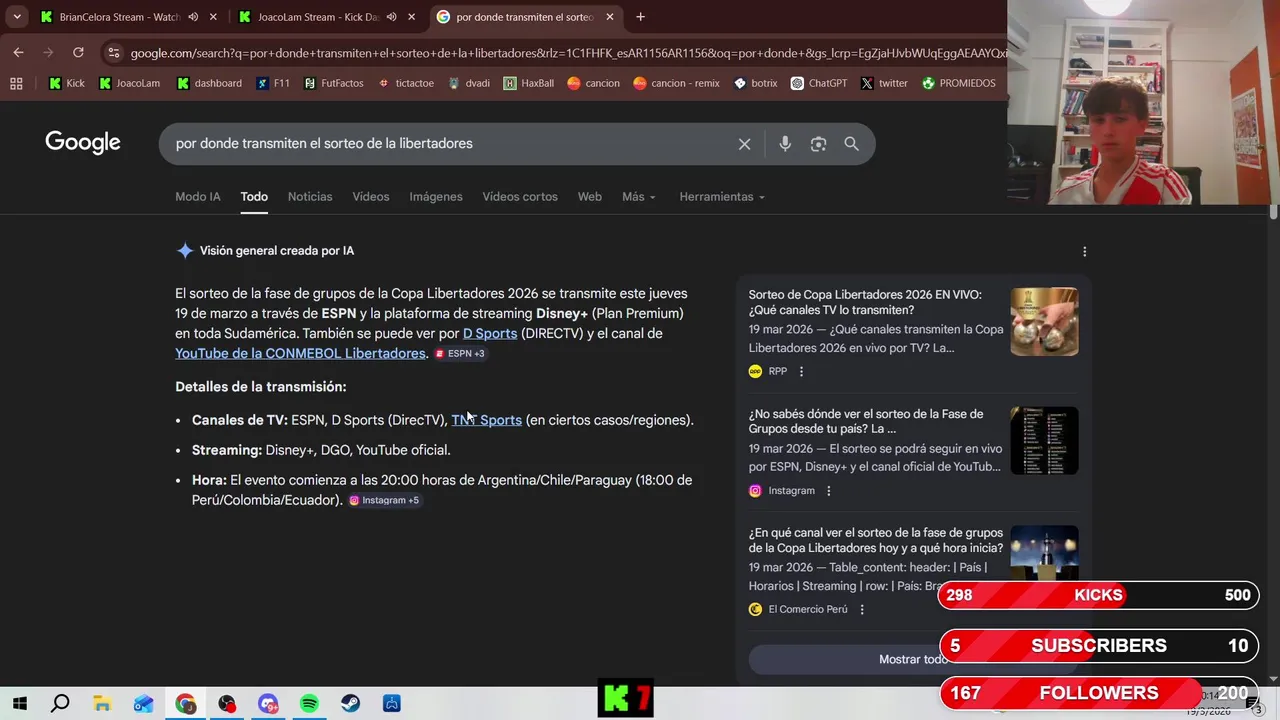Open botrix bookmark
The image size is (1280, 720).
(755, 83)
